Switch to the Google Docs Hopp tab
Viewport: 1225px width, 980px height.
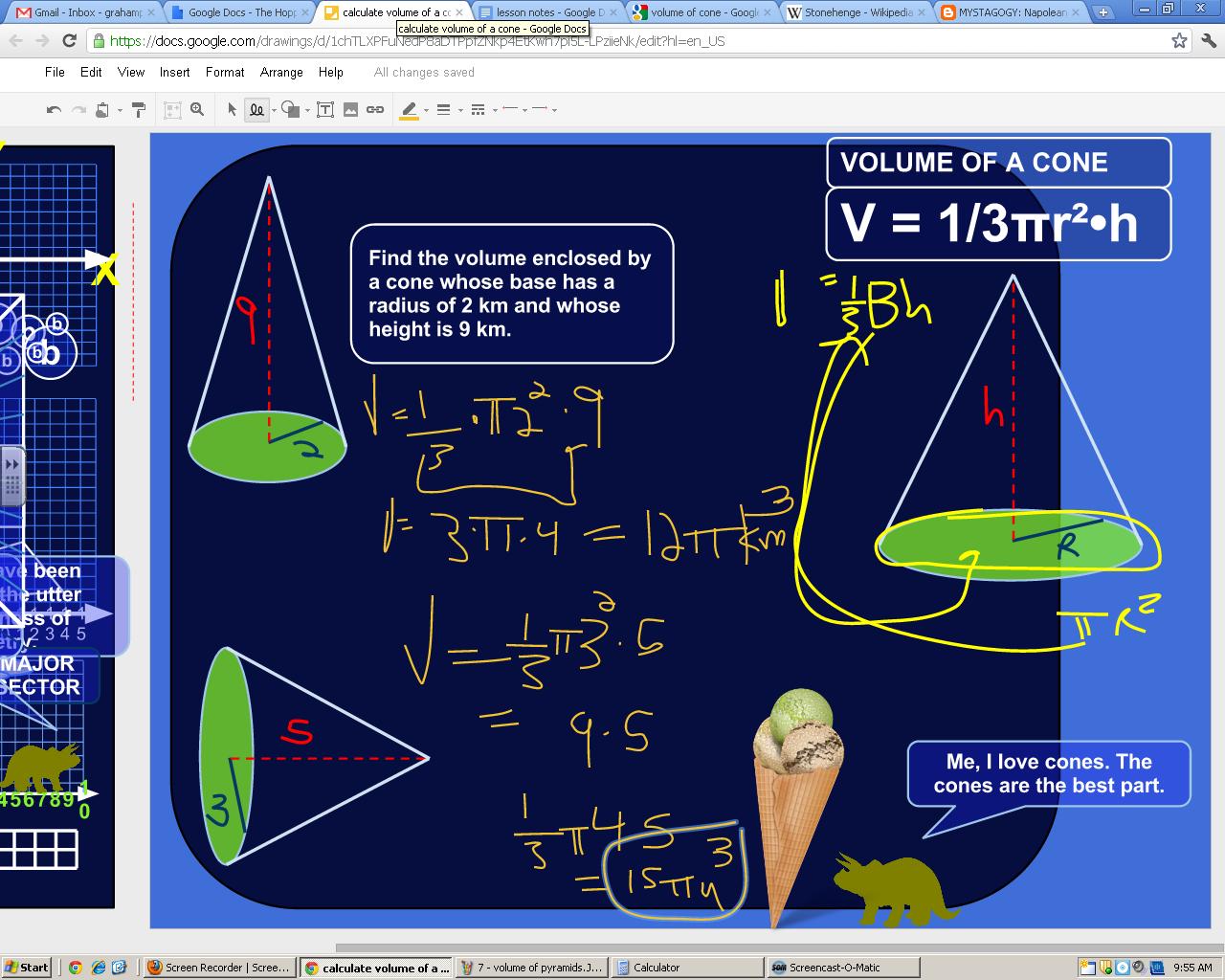coord(239,12)
